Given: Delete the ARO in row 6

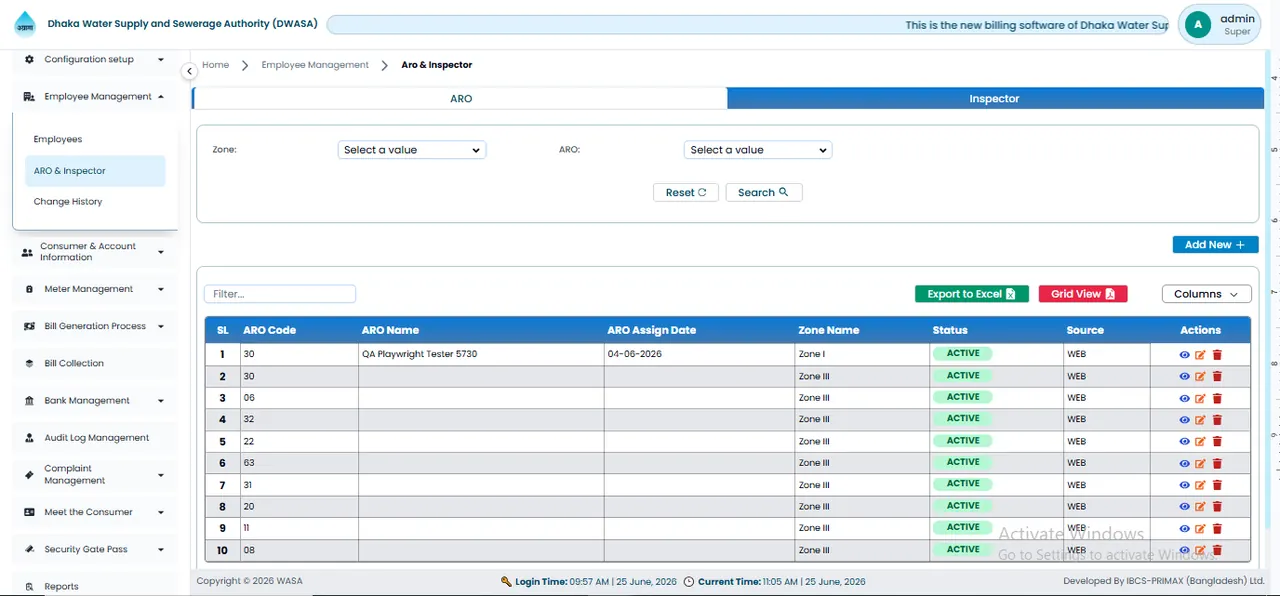Looking at the screenshot, I should click(x=1217, y=464).
